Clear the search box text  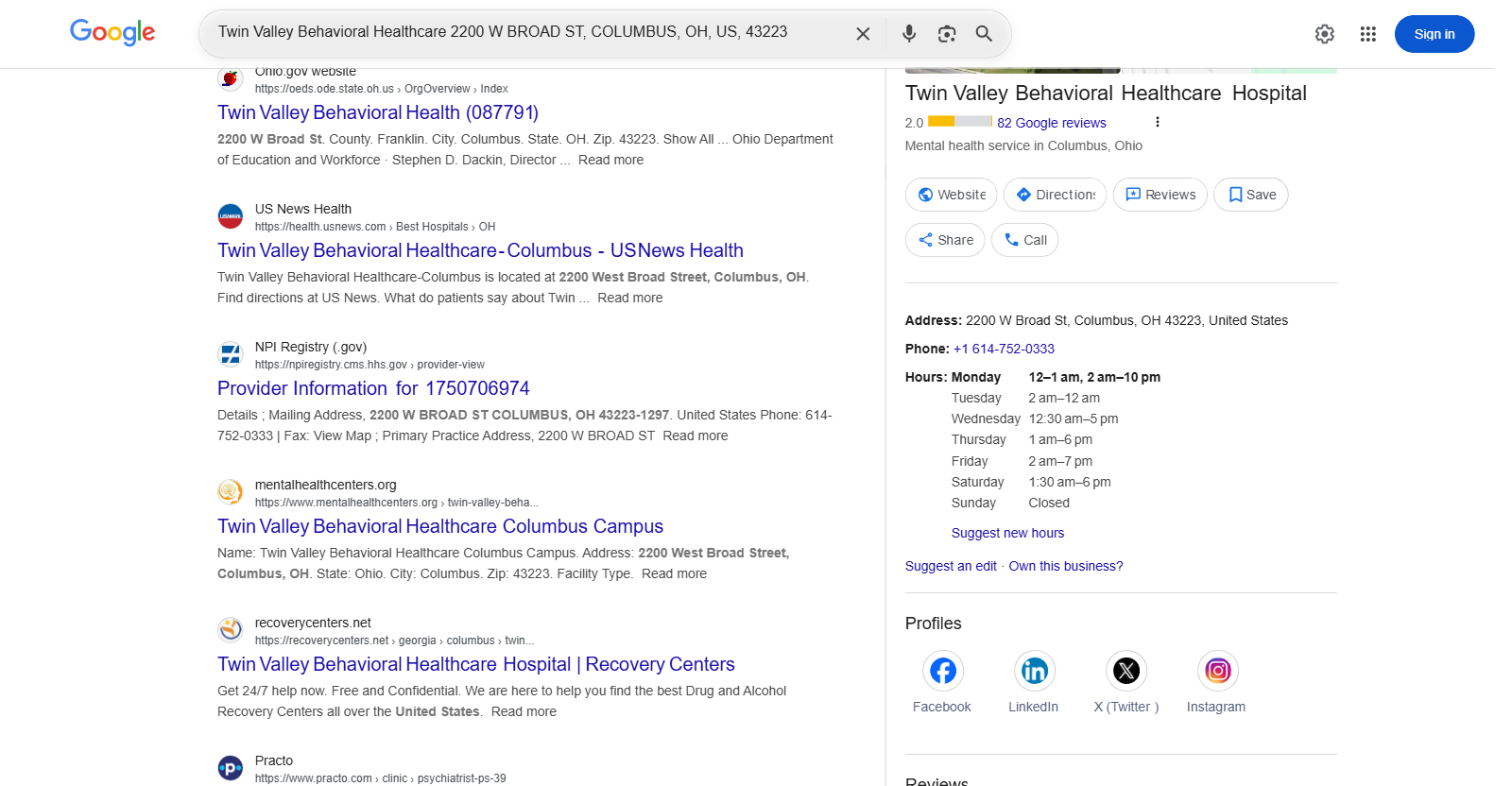pos(863,34)
